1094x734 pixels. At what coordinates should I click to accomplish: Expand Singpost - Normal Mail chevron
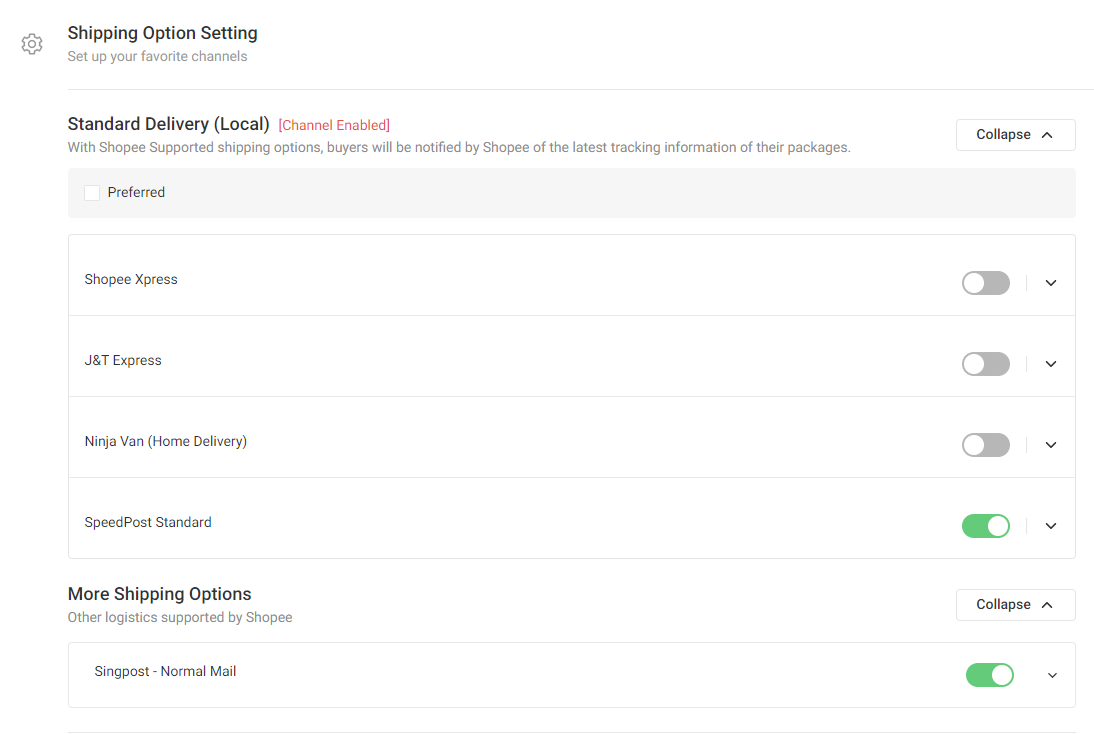point(1052,675)
